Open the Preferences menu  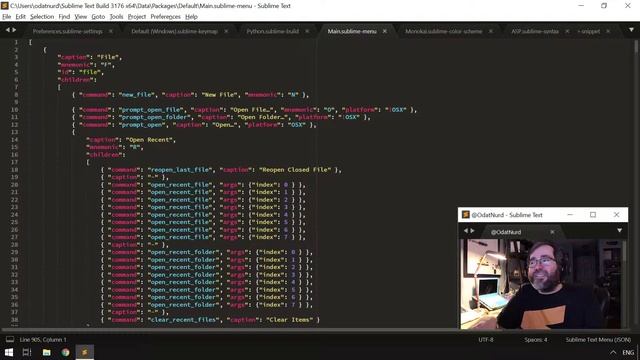pos(165,17)
